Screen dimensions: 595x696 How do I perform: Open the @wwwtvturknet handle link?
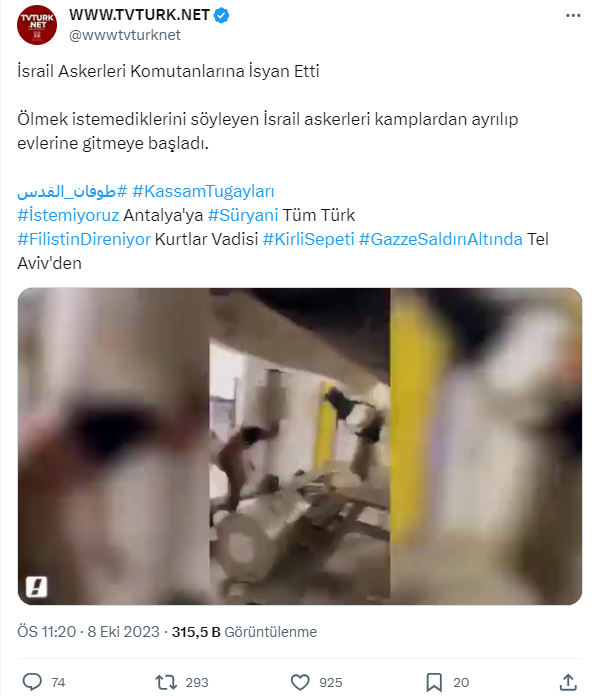click(x=125, y=35)
